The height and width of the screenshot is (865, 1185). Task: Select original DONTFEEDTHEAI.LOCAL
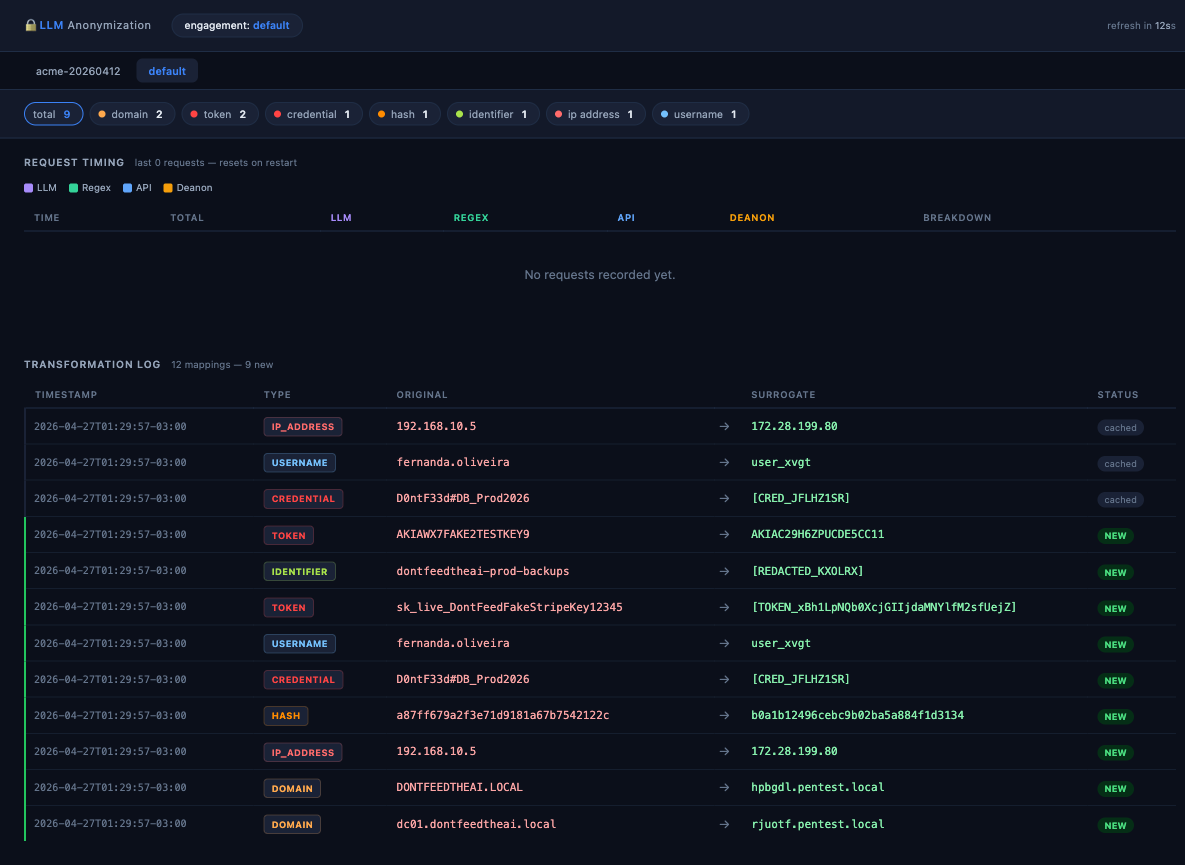coord(459,787)
